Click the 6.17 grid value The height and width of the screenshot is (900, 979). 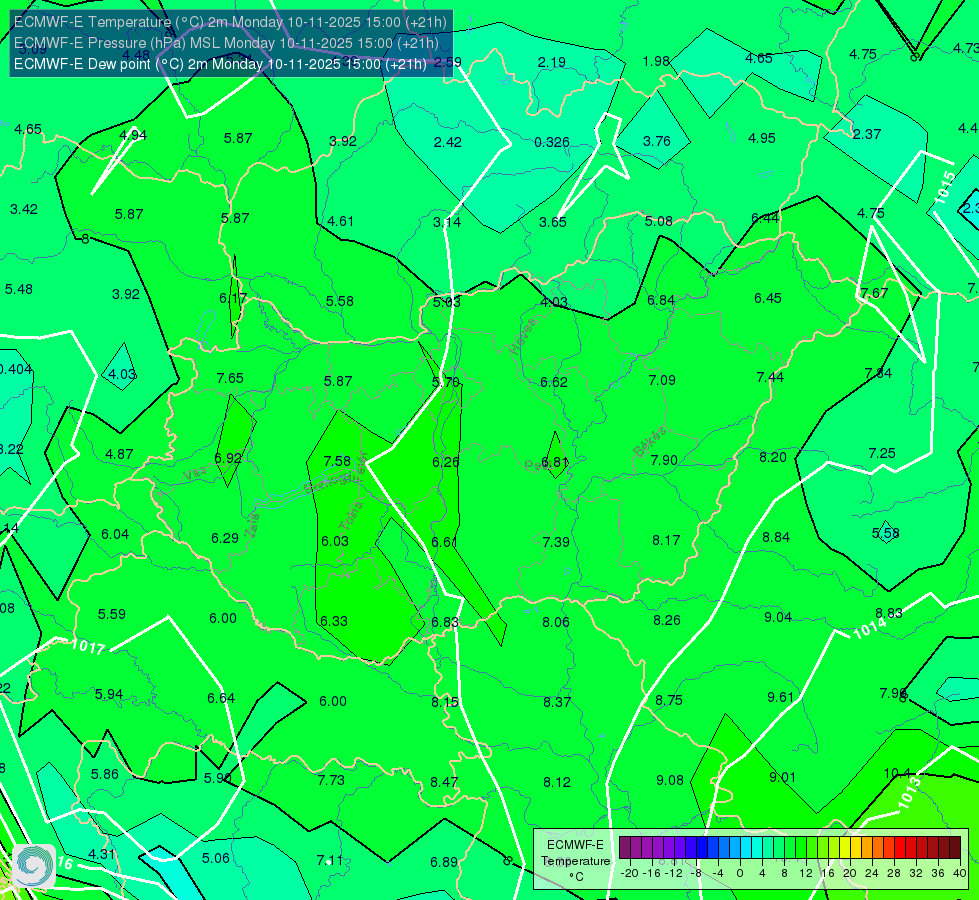pos(233,299)
